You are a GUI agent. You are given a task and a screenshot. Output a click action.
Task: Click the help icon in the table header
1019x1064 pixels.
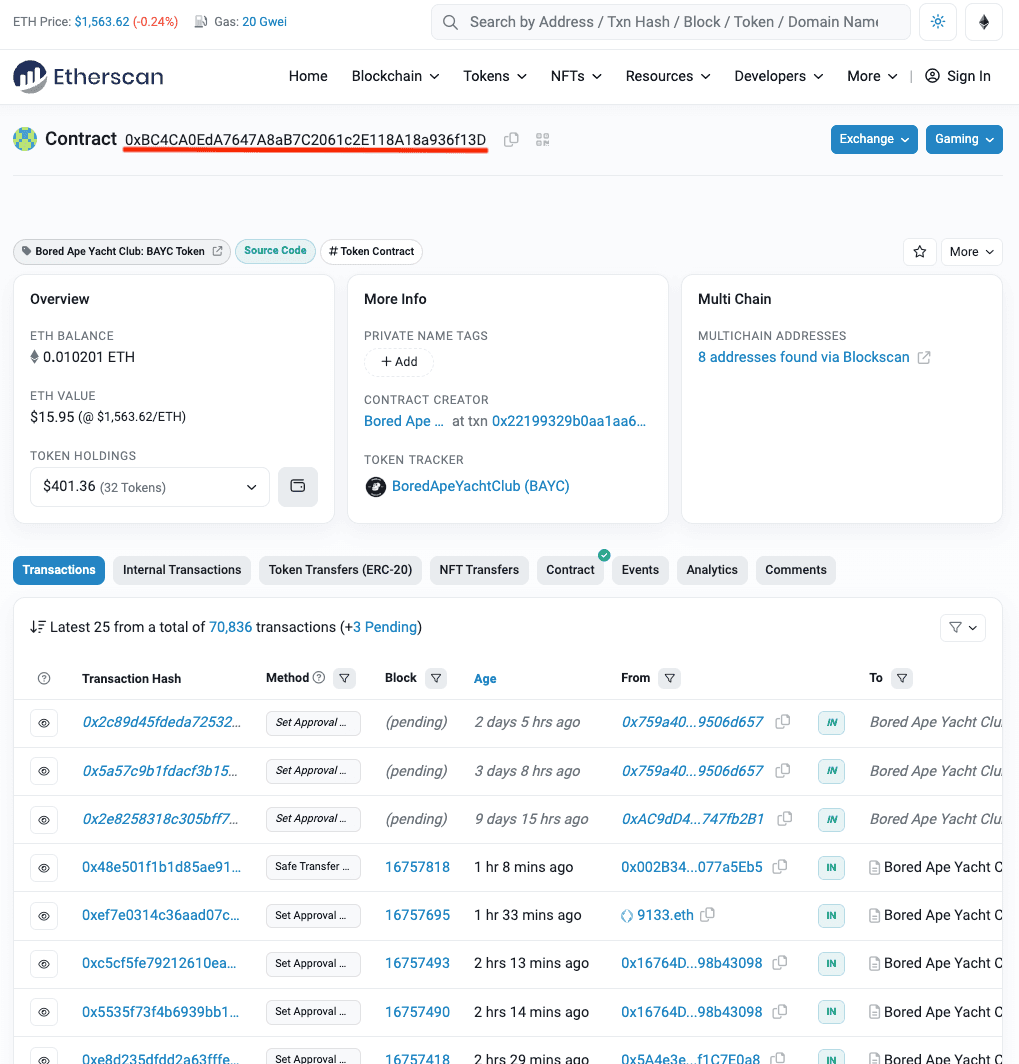tap(44, 679)
